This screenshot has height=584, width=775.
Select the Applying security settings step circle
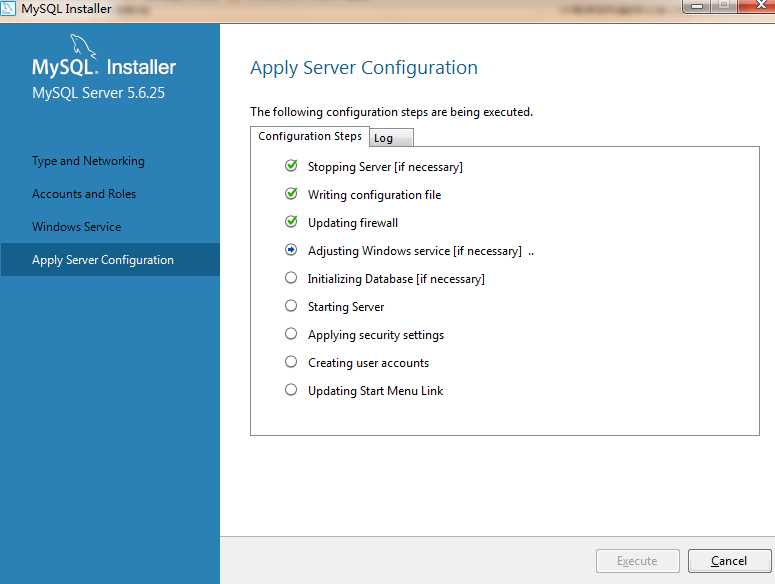[x=291, y=334]
